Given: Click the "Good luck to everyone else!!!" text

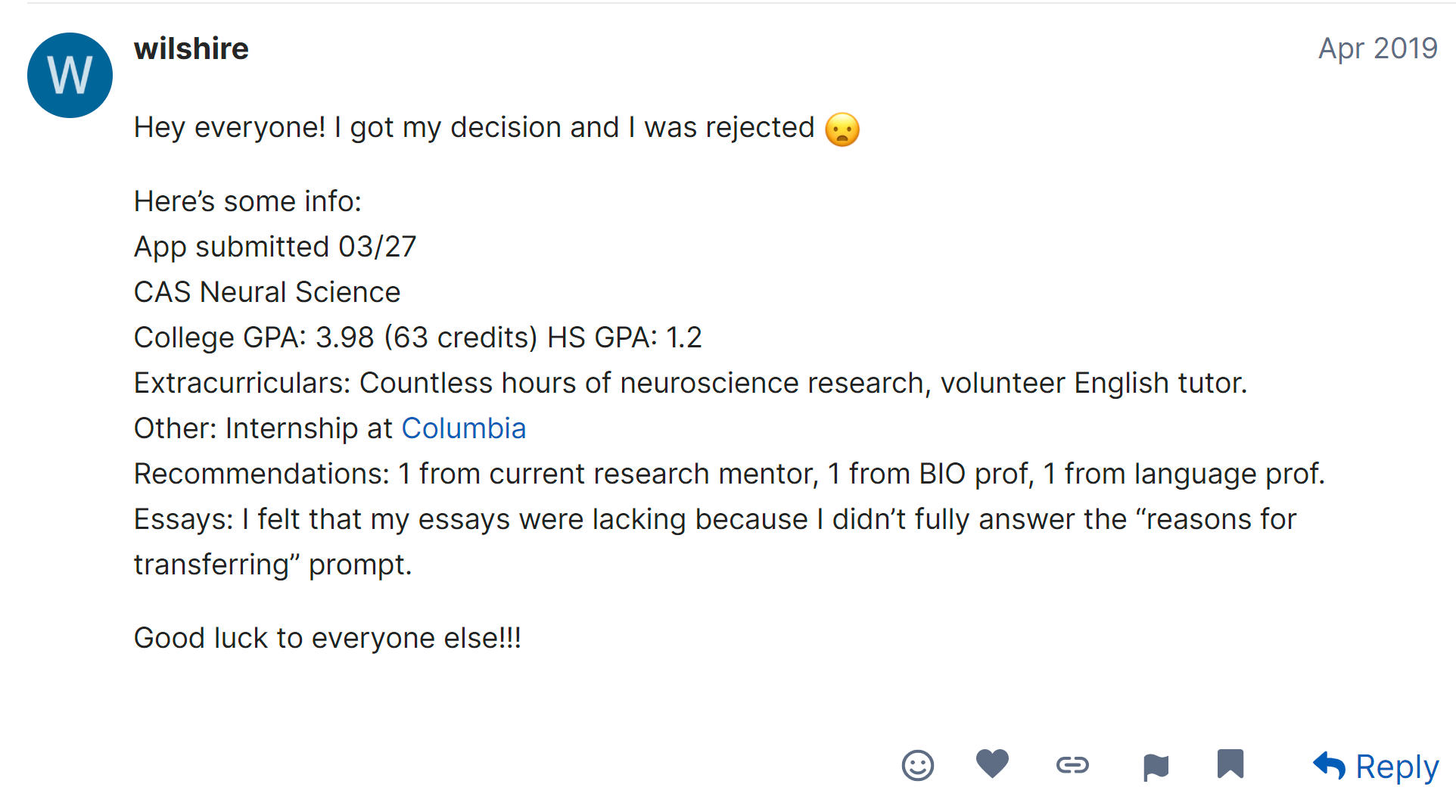Looking at the screenshot, I should (x=327, y=638).
